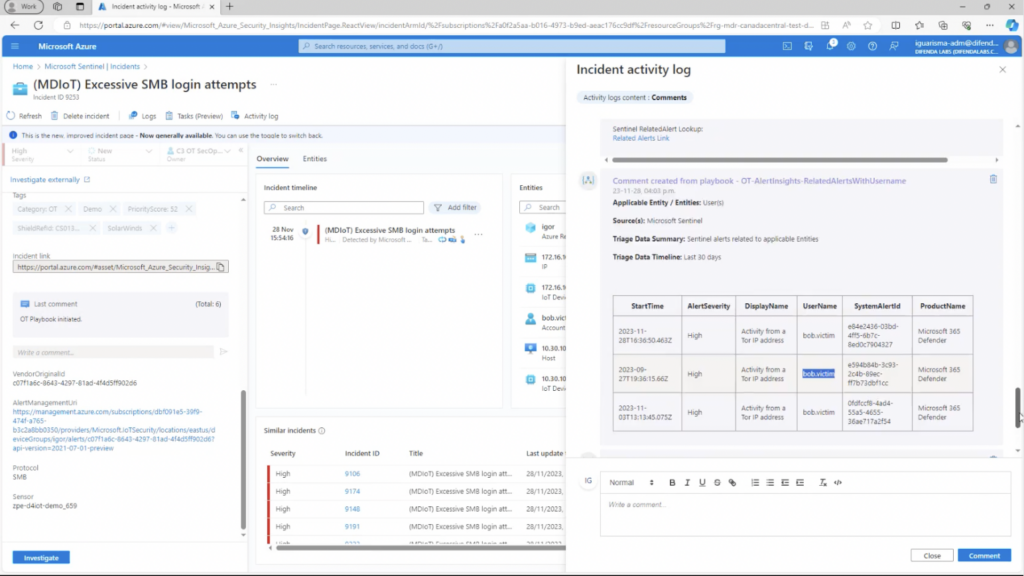
Task: Go to Home breadcrumb
Action: (22, 67)
